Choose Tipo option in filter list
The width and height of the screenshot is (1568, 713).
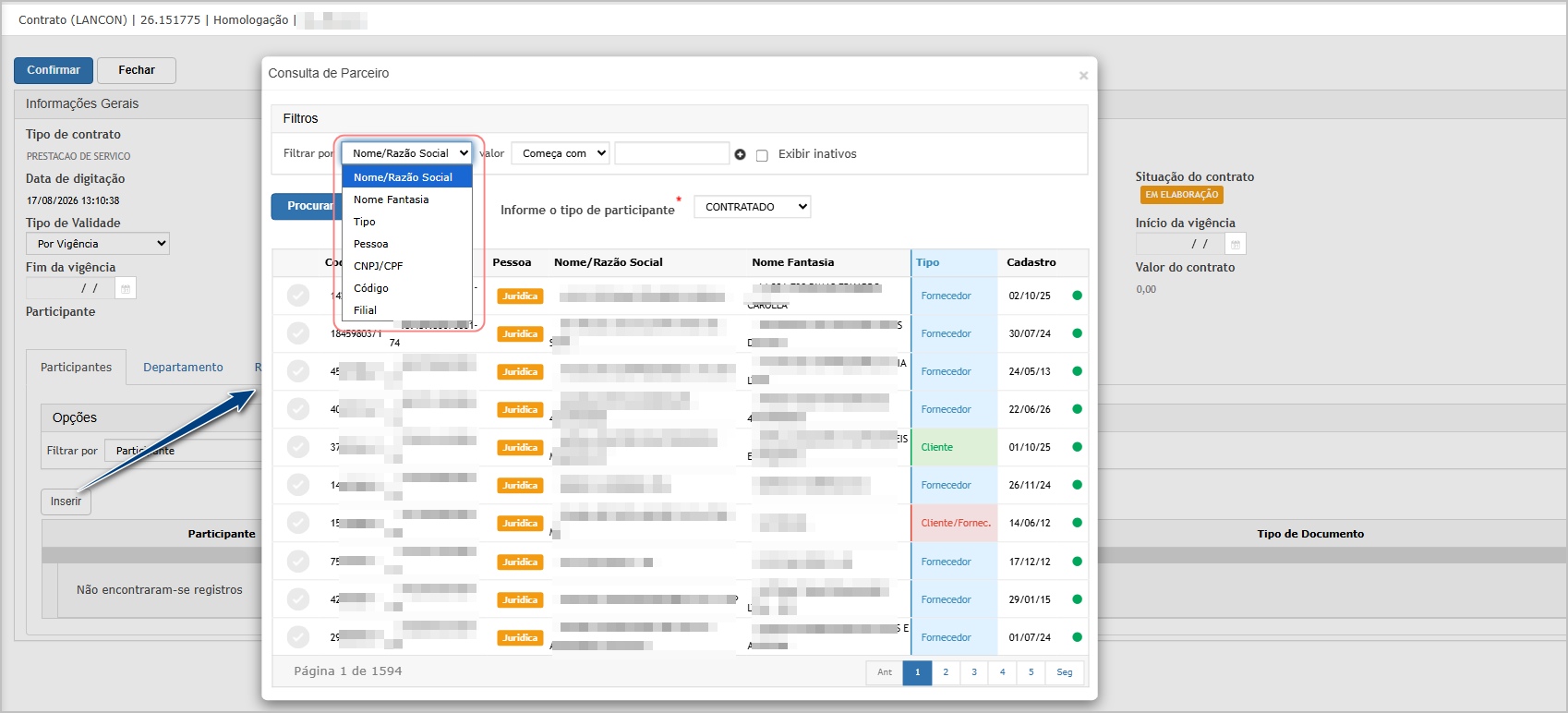407,222
